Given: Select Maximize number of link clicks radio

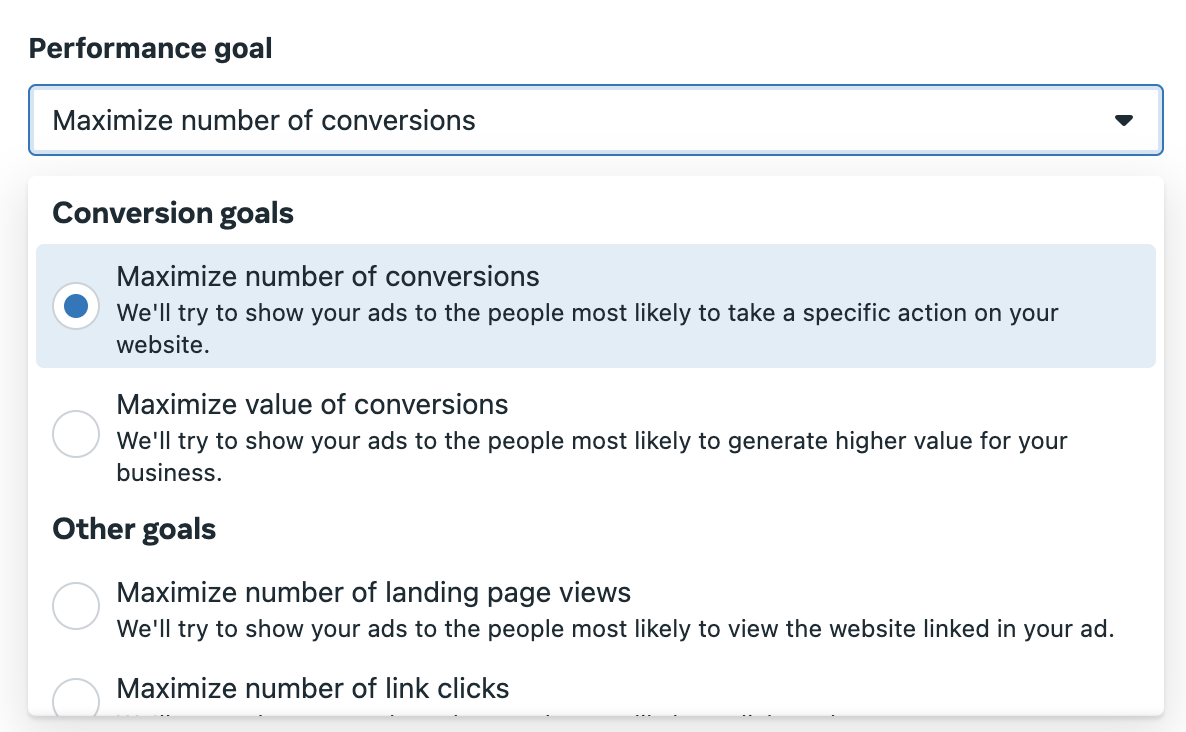Looking at the screenshot, I should coord(76,697).
